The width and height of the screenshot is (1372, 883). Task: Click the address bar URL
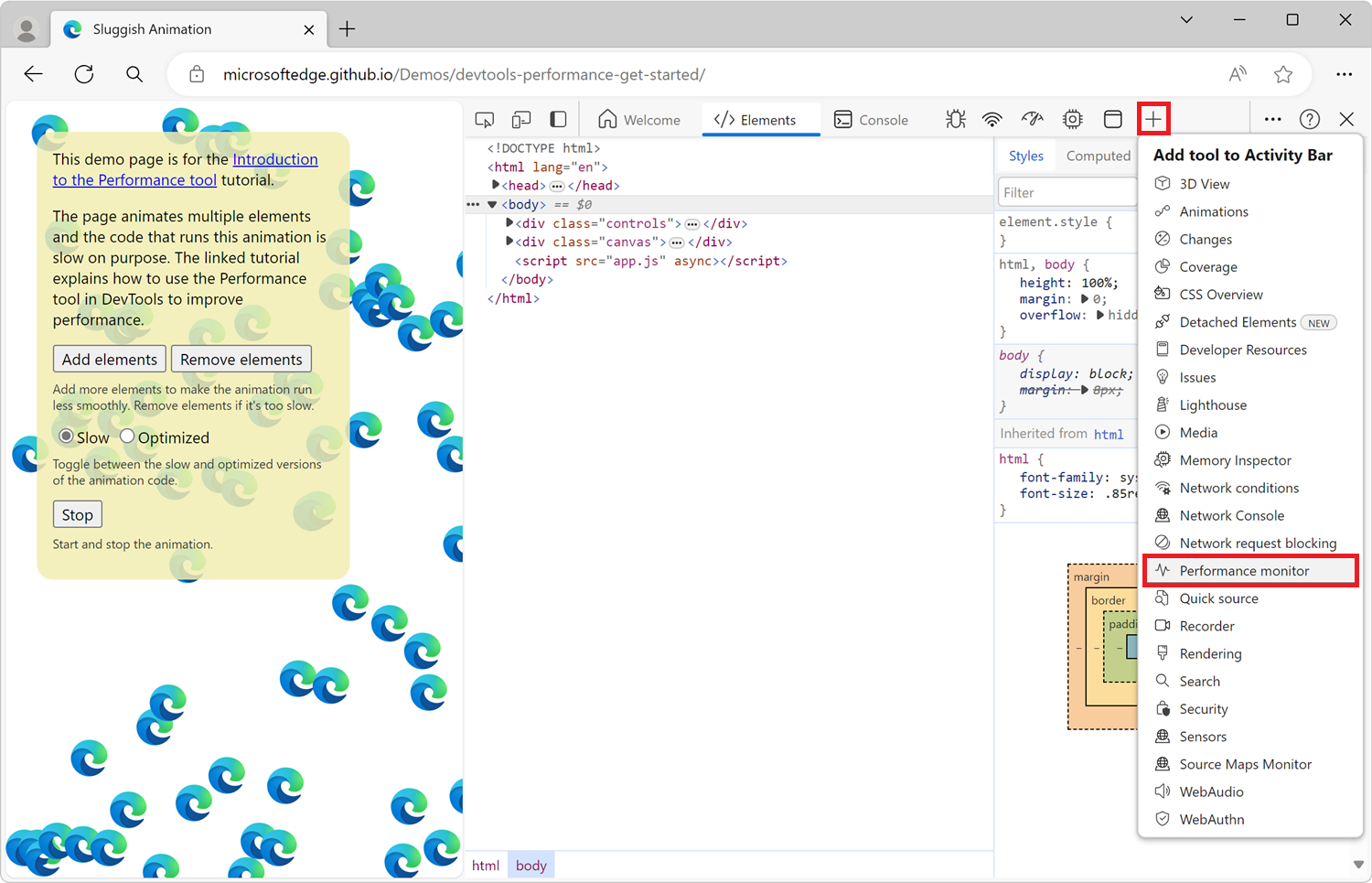(x=465, y=74)
